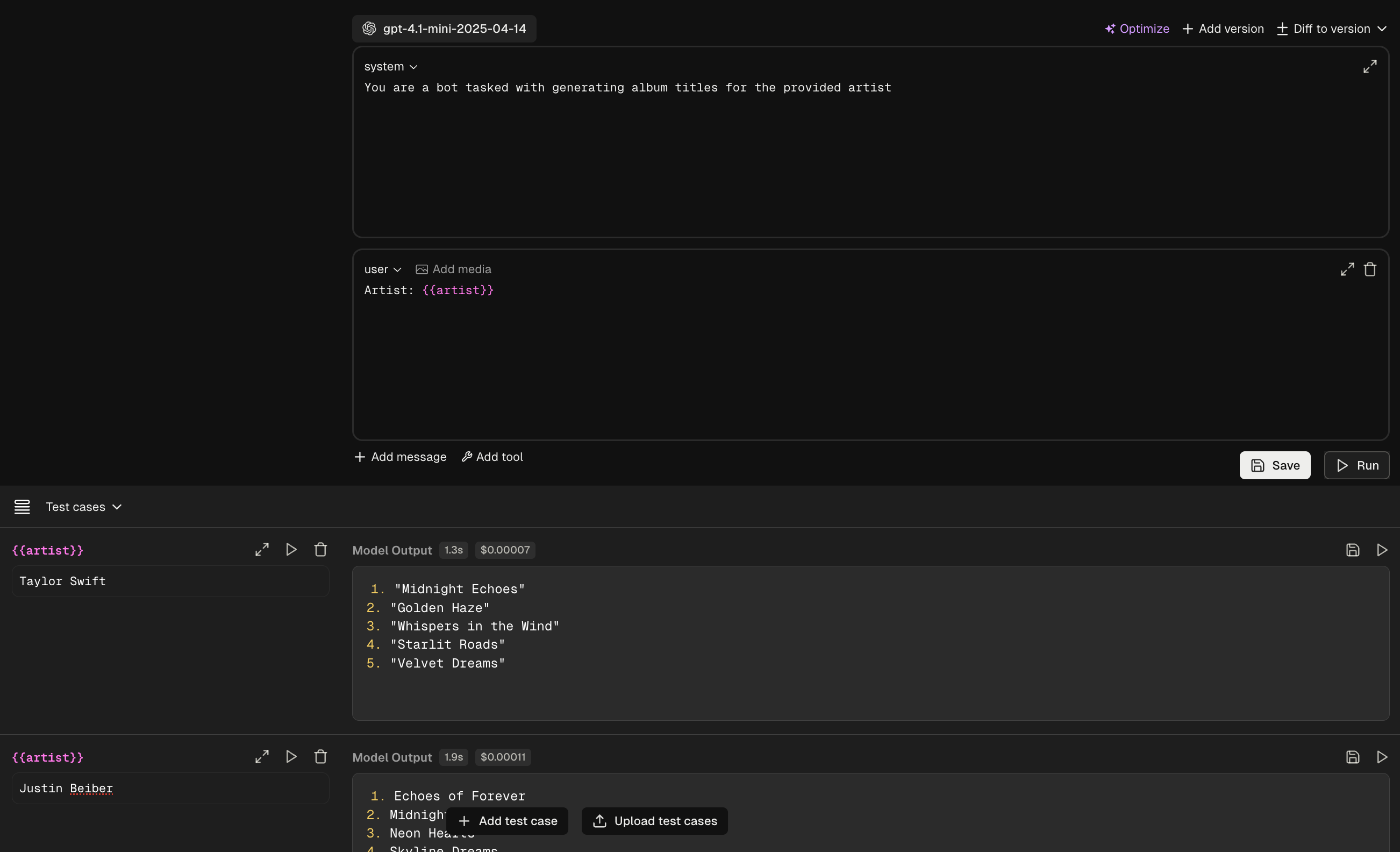Click the Taylor Swift artist input field

coord(170,581)
